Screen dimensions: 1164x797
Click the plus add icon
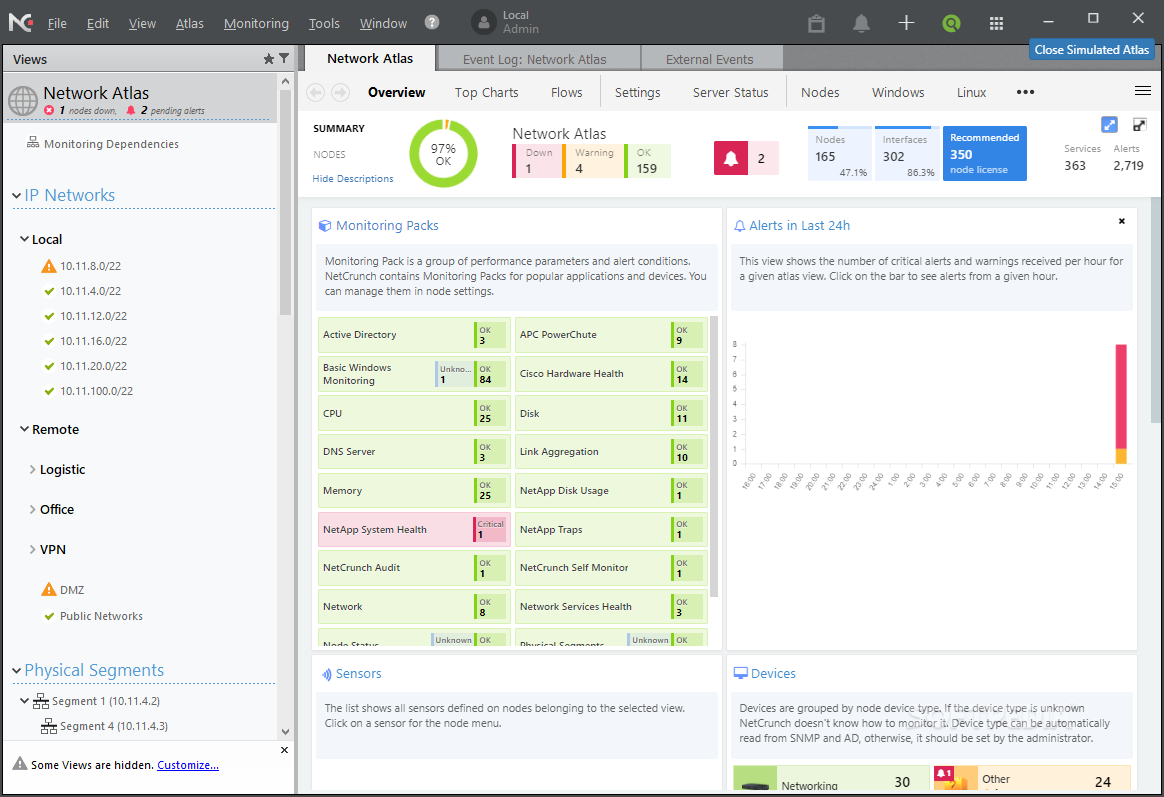click(906, 23)
